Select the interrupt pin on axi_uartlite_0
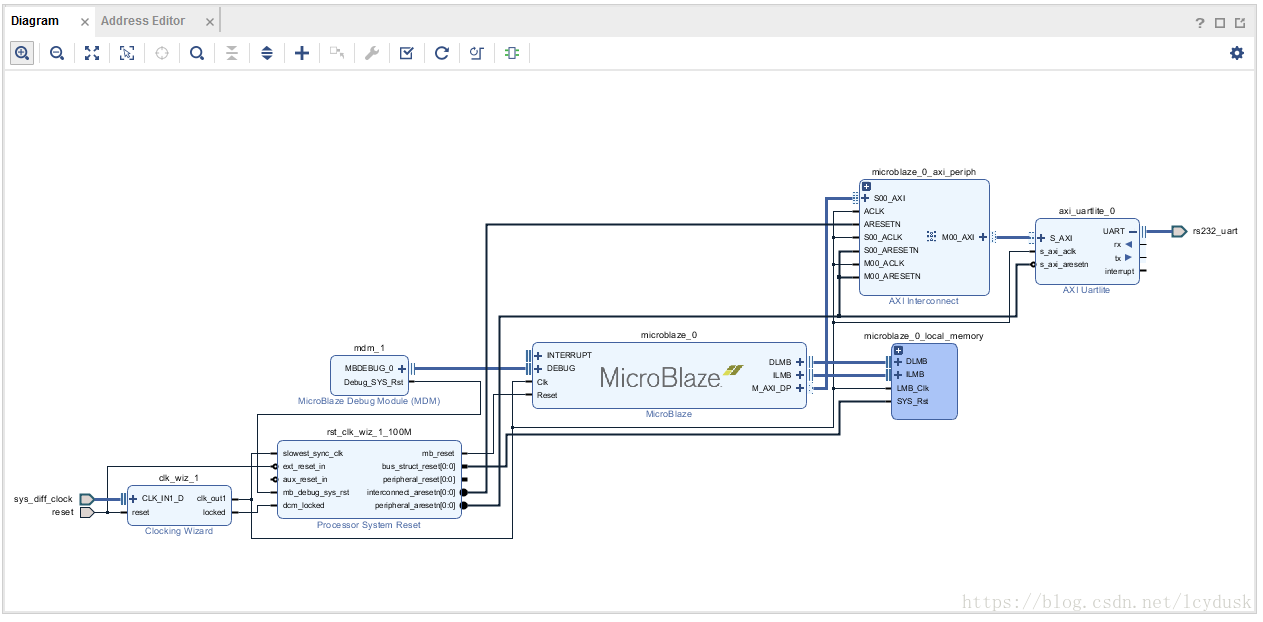Screen dimensions: 1263x622 coord(1120,271)
